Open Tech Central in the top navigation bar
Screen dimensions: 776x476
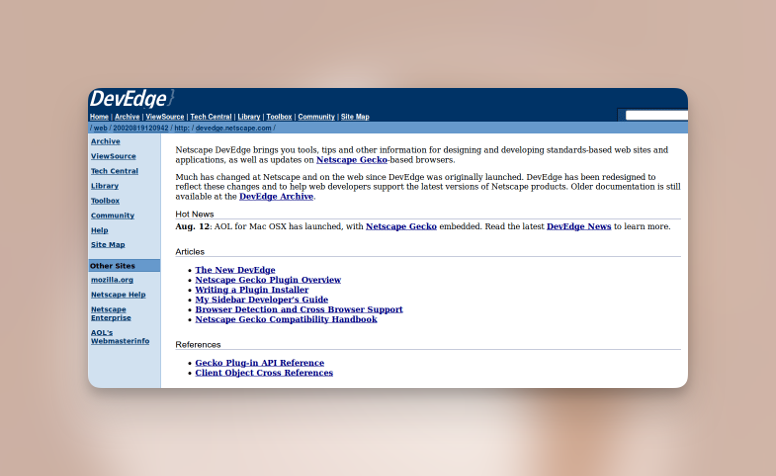tap(211, 117)
